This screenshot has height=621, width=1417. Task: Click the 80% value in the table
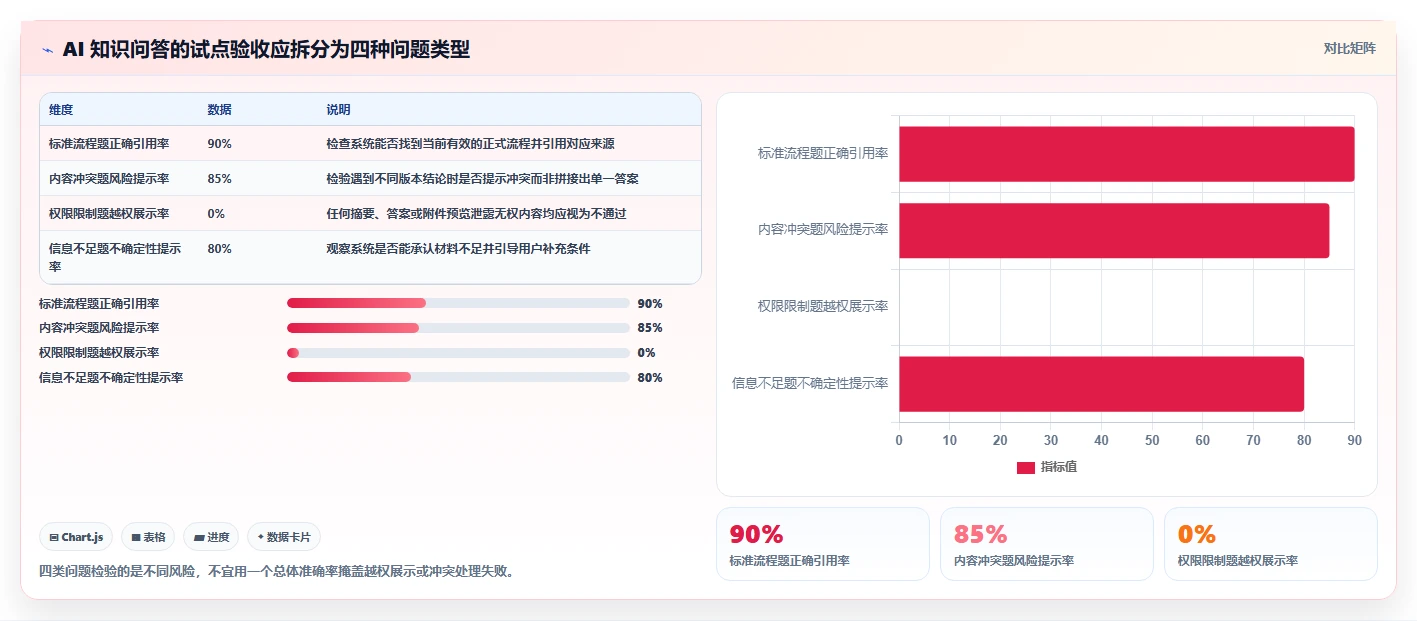219,249
